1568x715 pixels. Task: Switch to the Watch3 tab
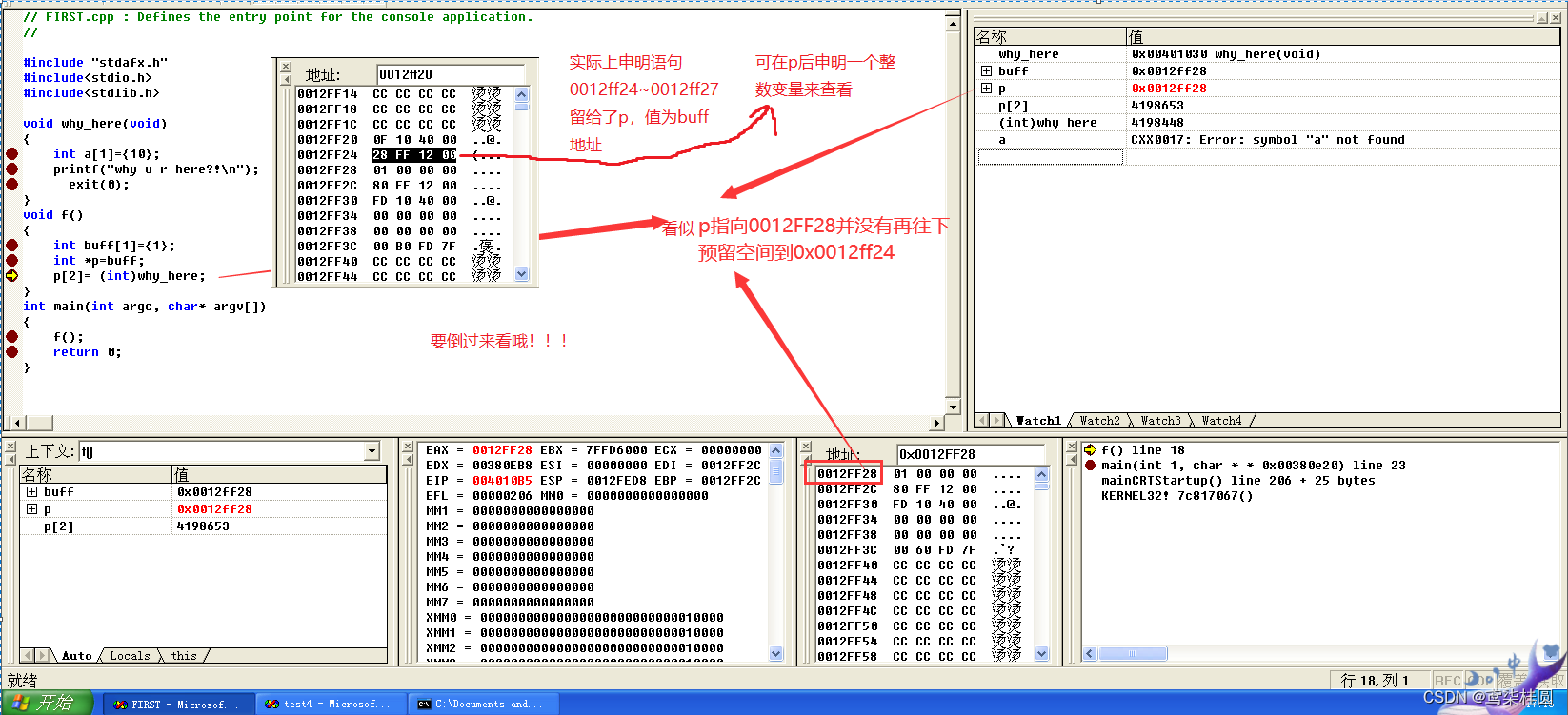[1160, 420]
